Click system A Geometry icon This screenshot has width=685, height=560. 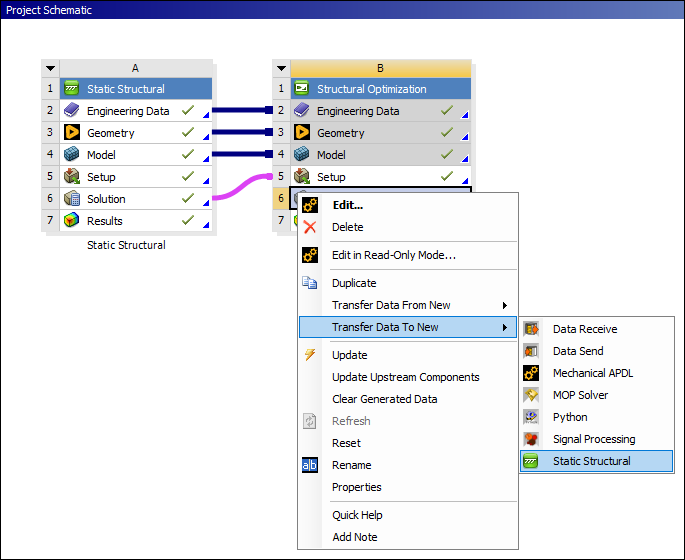[x=72, y=132]
